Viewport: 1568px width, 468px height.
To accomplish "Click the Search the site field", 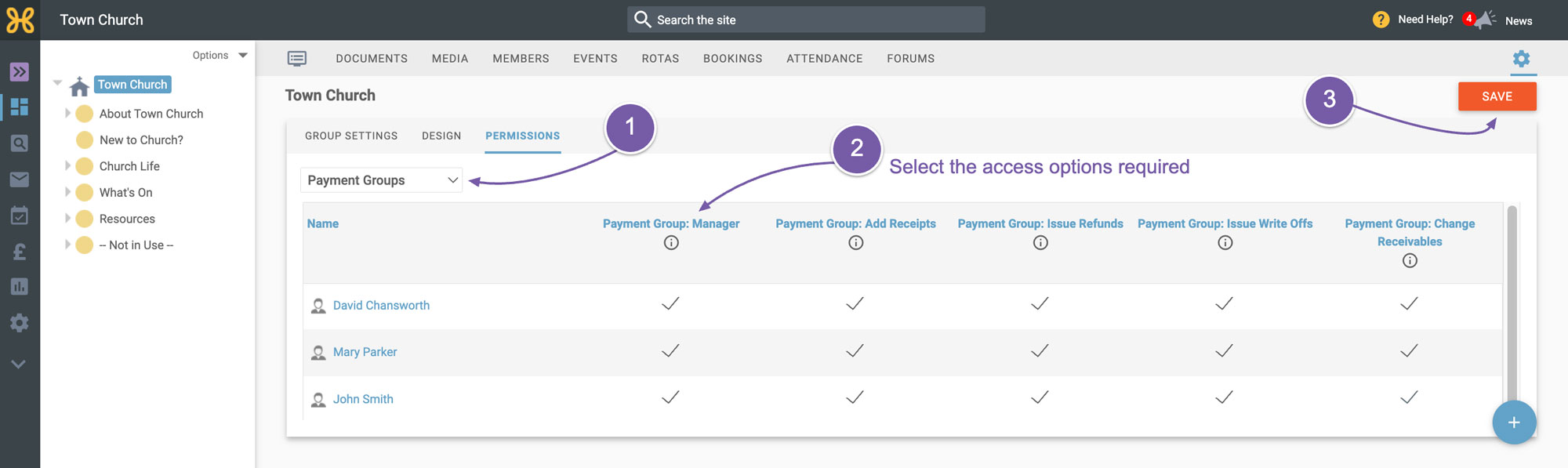I will tap(806, 20).
